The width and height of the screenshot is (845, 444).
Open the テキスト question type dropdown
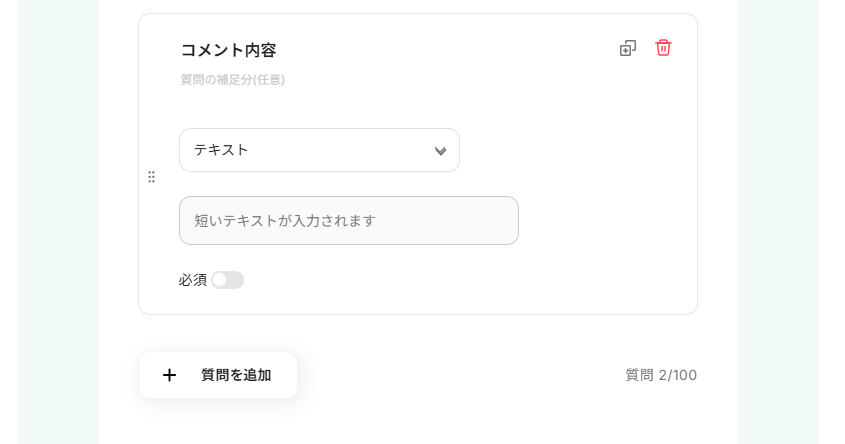pos(319,150)
